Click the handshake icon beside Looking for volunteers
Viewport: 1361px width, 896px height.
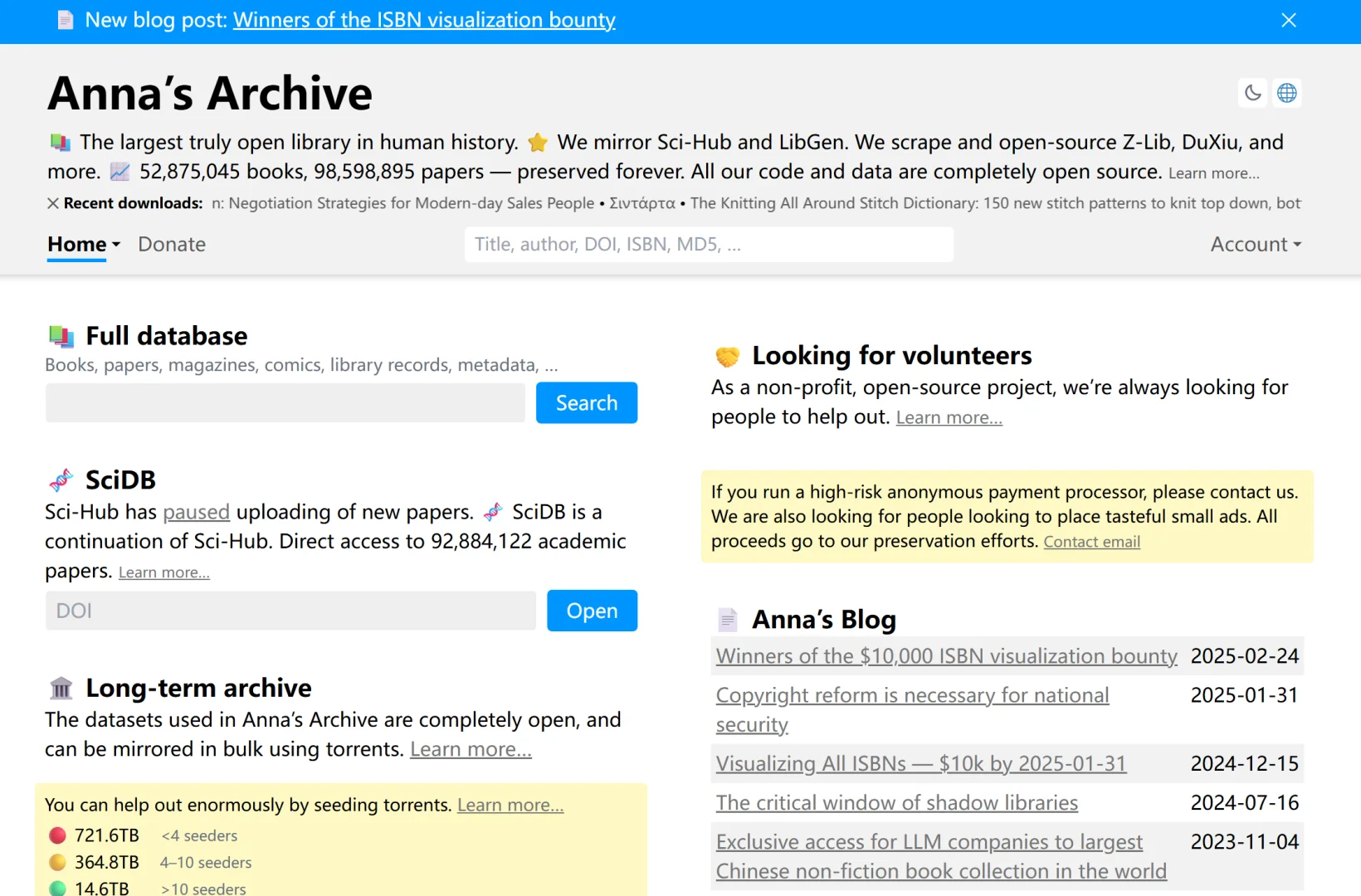(x=728, y=356)
